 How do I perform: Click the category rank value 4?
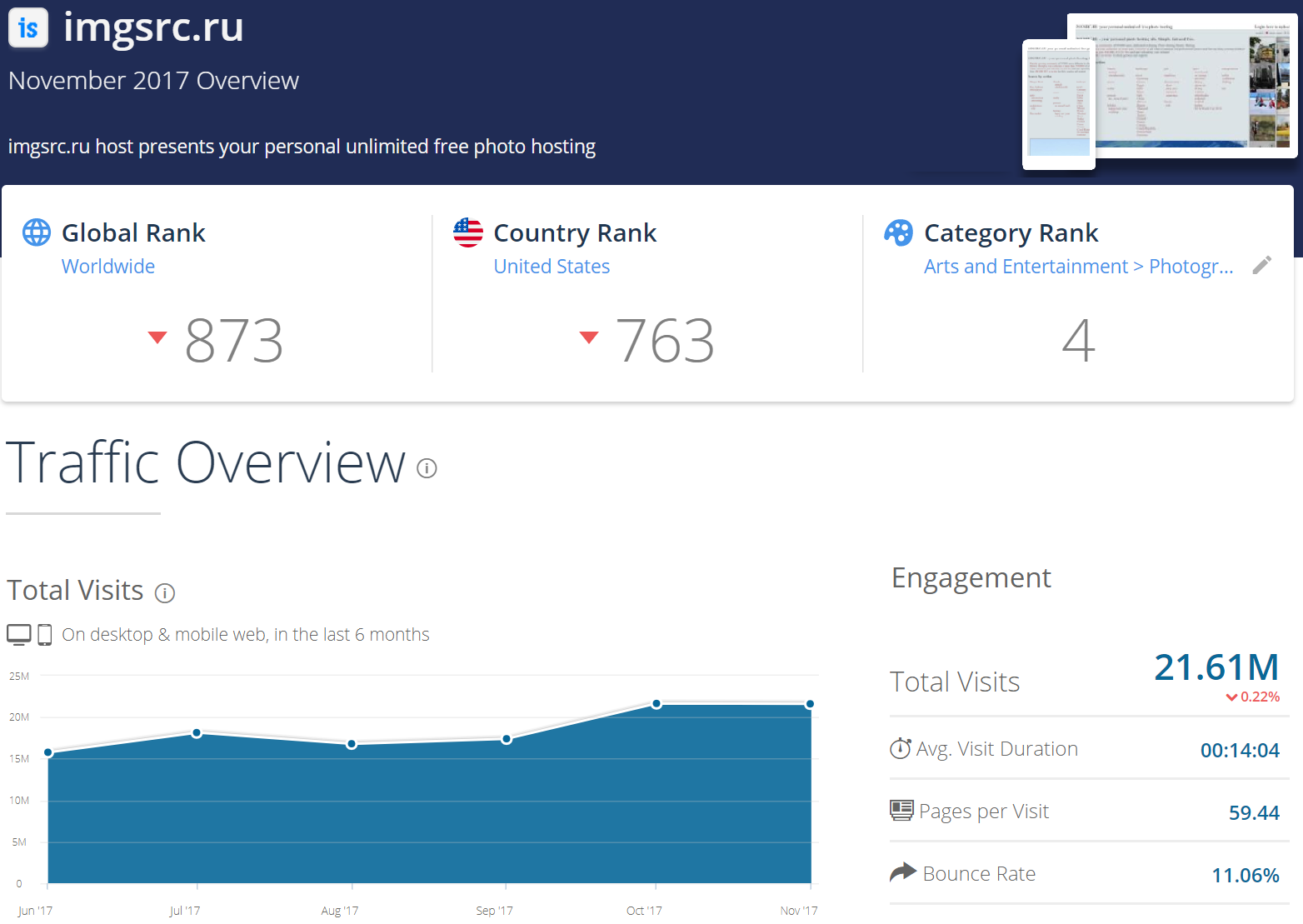[1079, 341]
